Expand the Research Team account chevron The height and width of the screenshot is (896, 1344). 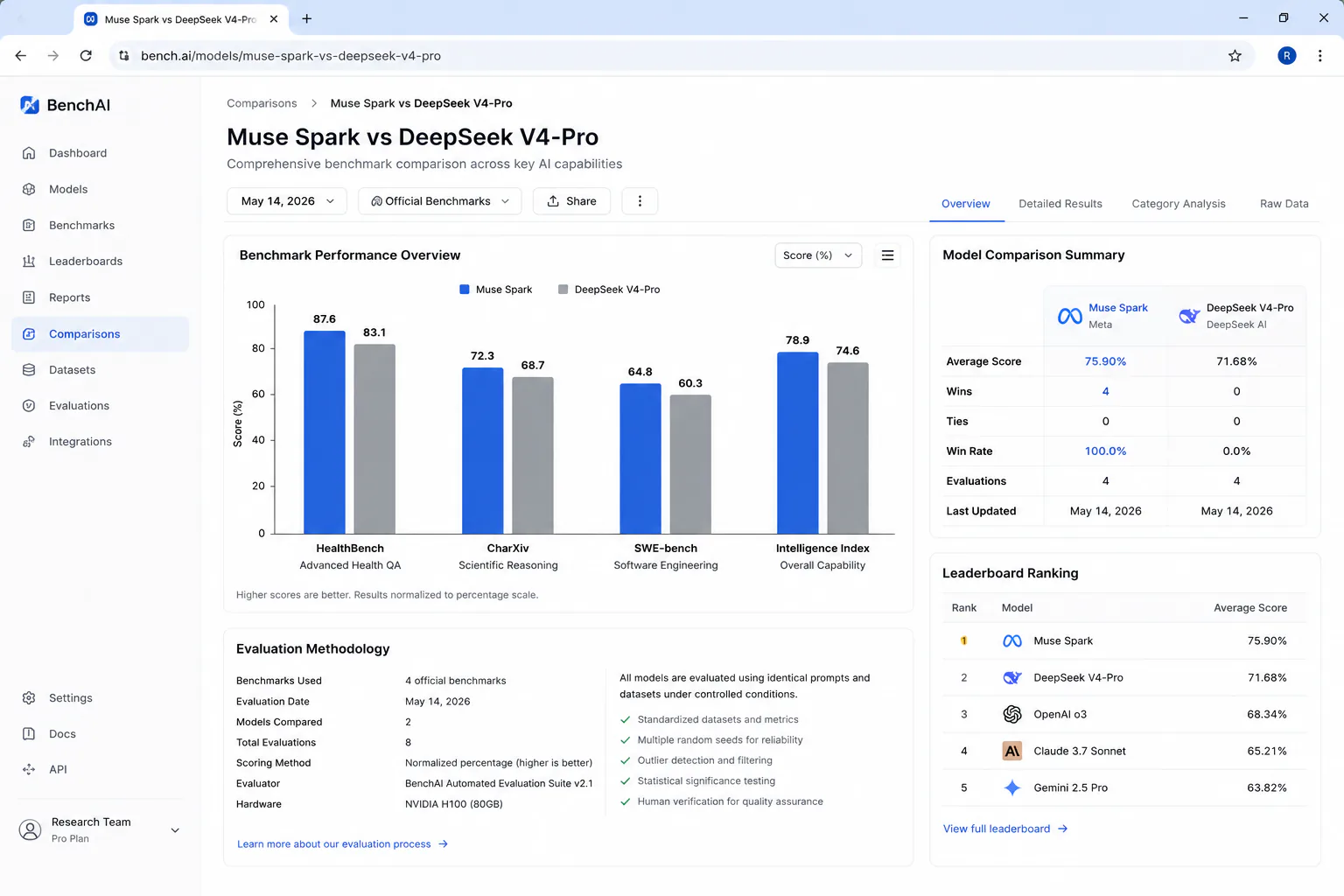[x=175, y=829]
